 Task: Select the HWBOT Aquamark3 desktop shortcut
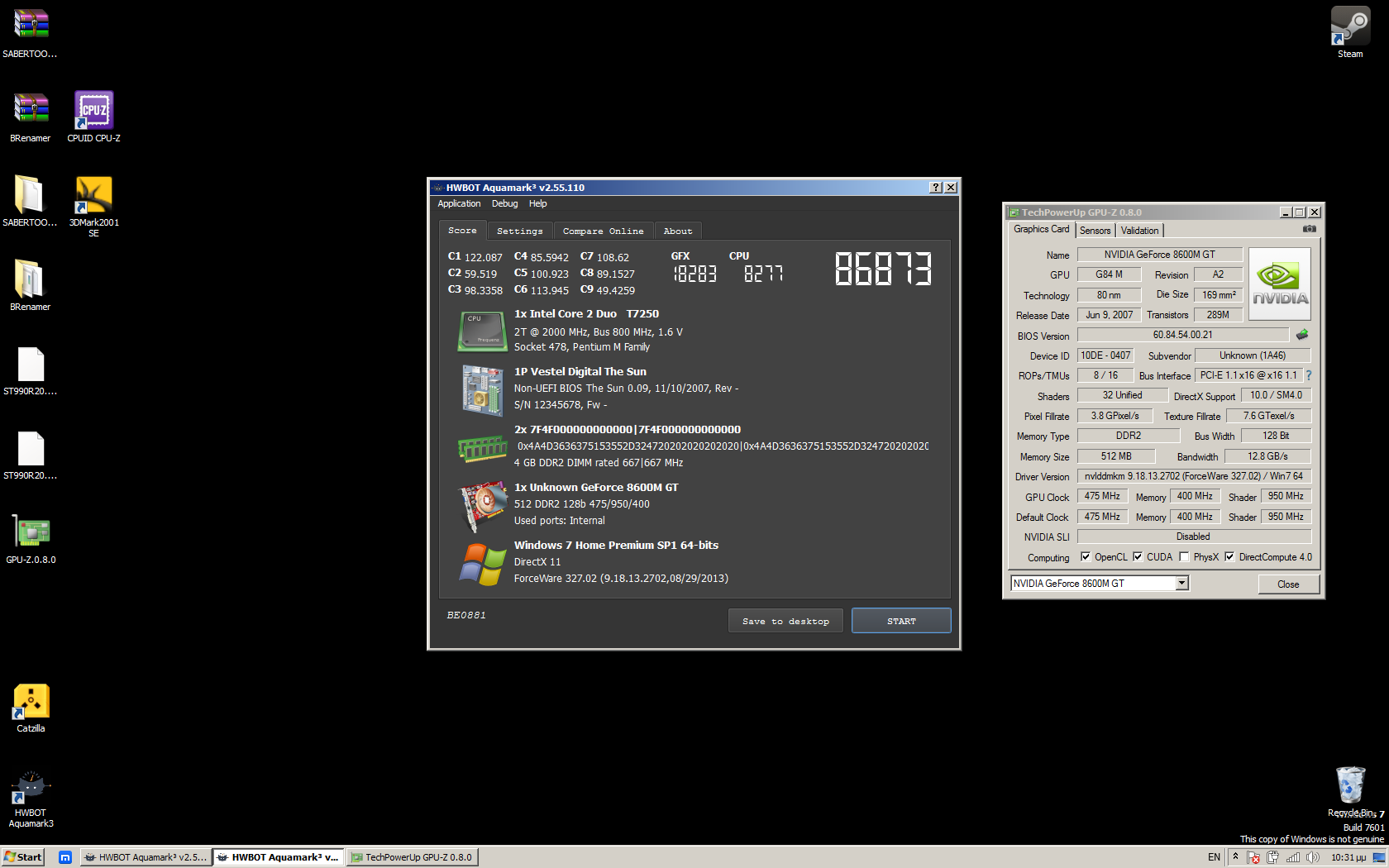coord(31,799)
